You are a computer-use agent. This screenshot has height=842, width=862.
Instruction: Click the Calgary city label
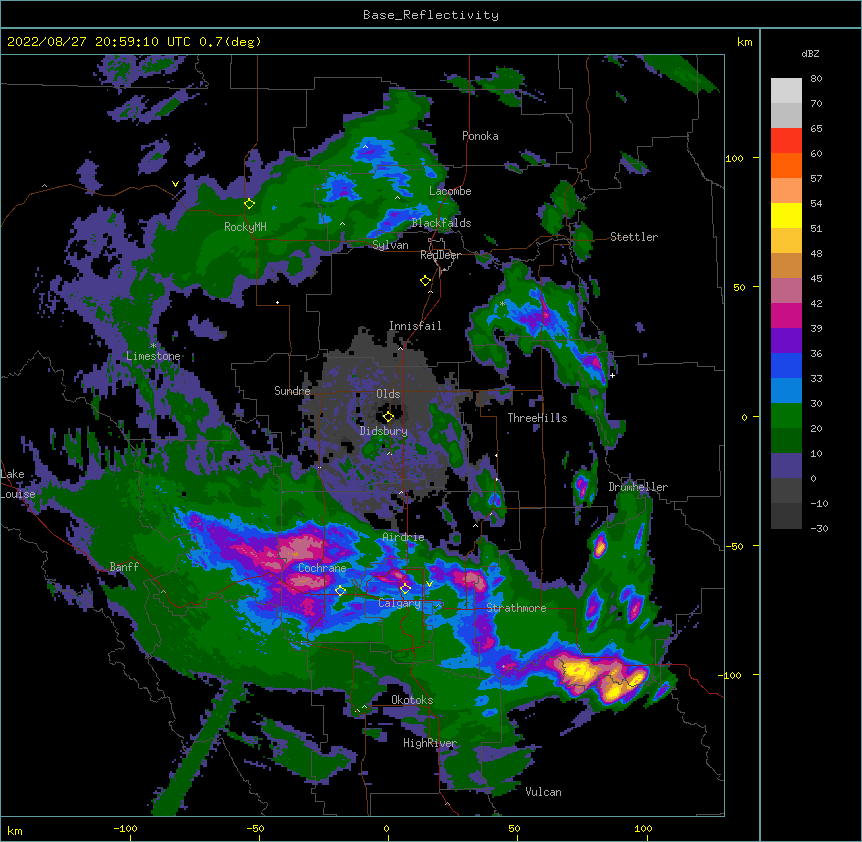[x=399, y=603]
